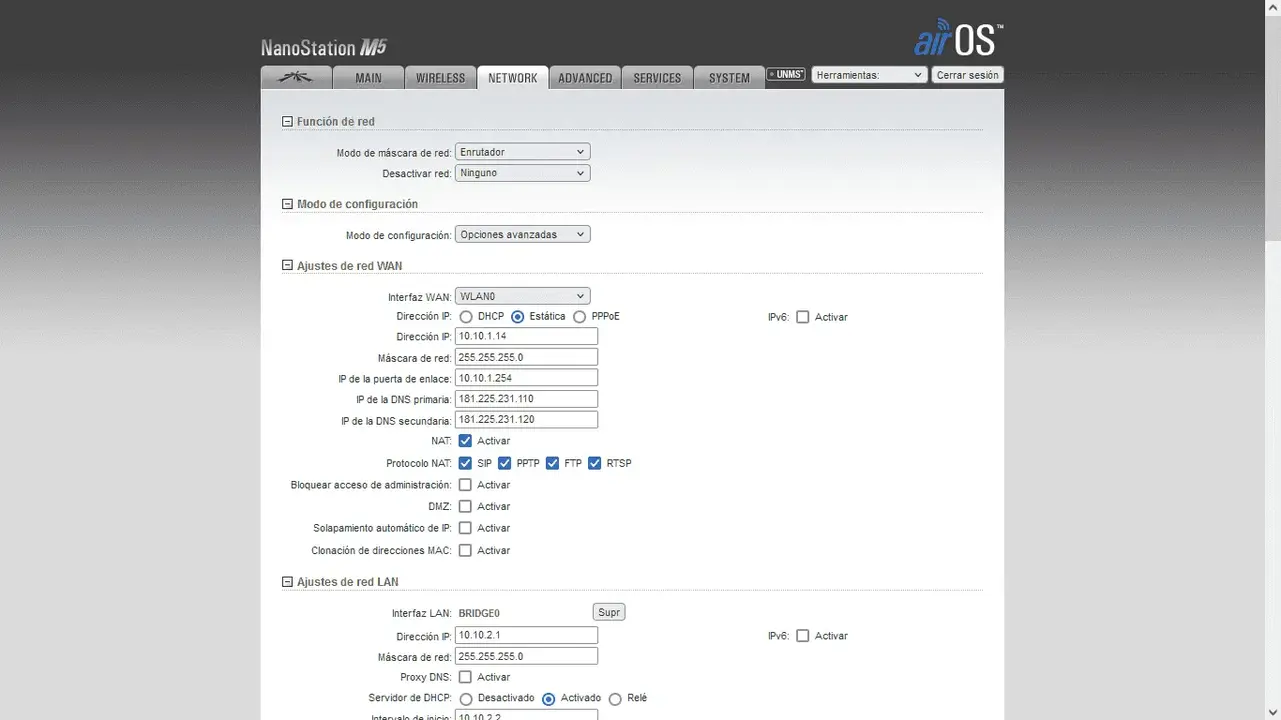
Task: Open the SERVICES tab
Action: tap(657, 77)
